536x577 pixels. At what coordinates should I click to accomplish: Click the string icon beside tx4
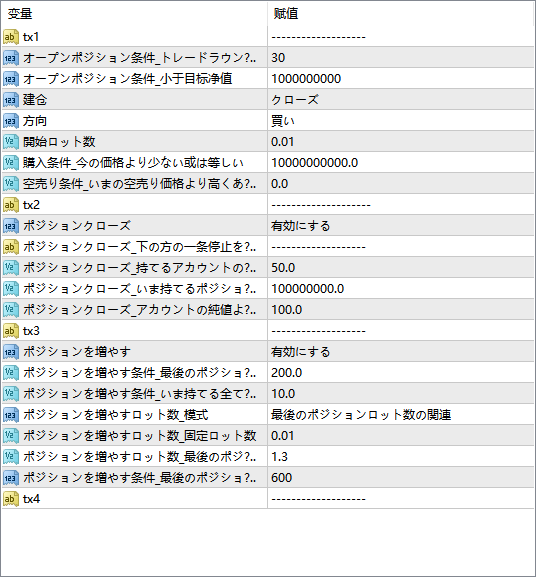11,499
